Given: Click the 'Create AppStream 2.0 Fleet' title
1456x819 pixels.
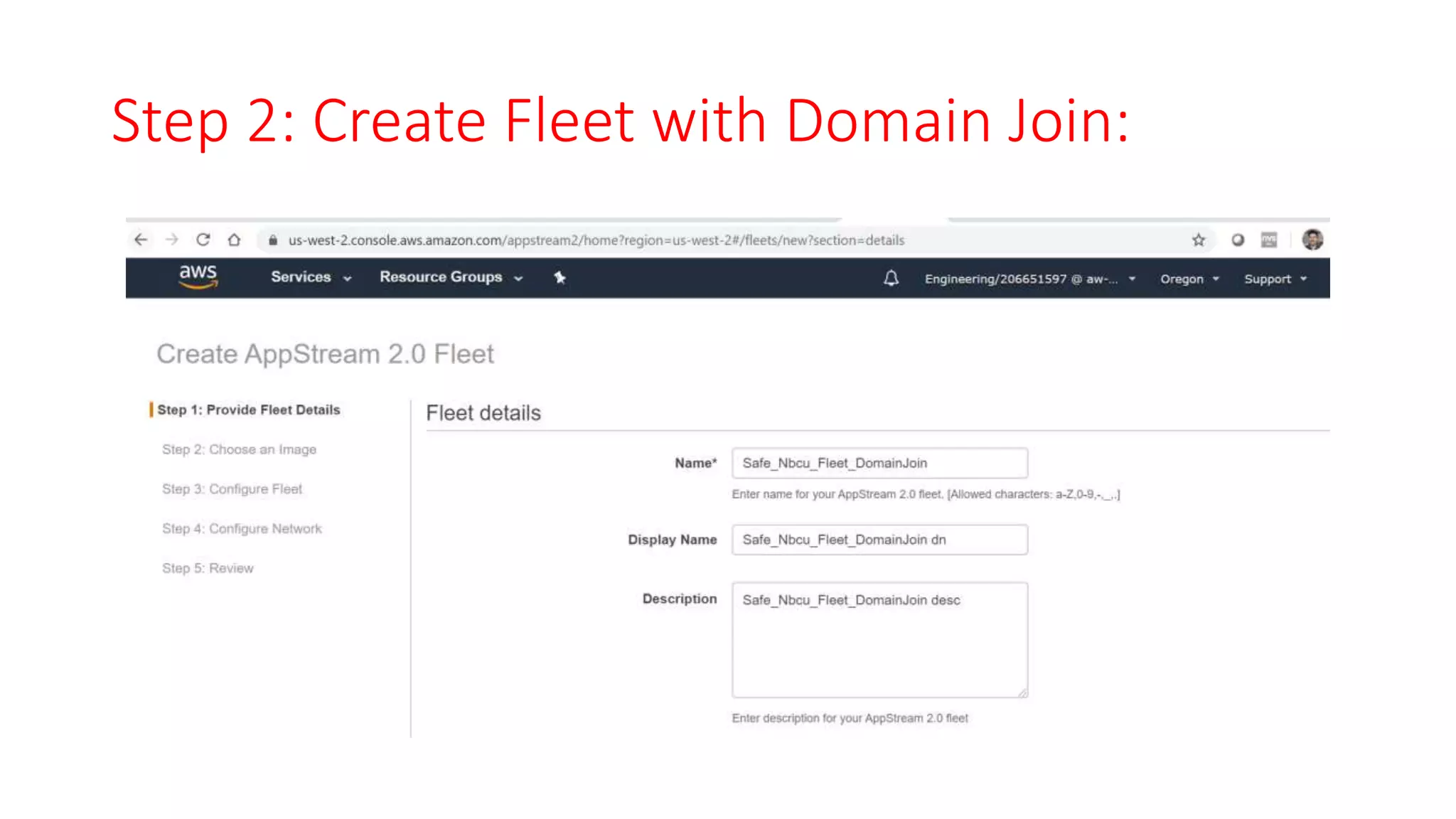Looking at the screenshot, I should coord(325,354).
